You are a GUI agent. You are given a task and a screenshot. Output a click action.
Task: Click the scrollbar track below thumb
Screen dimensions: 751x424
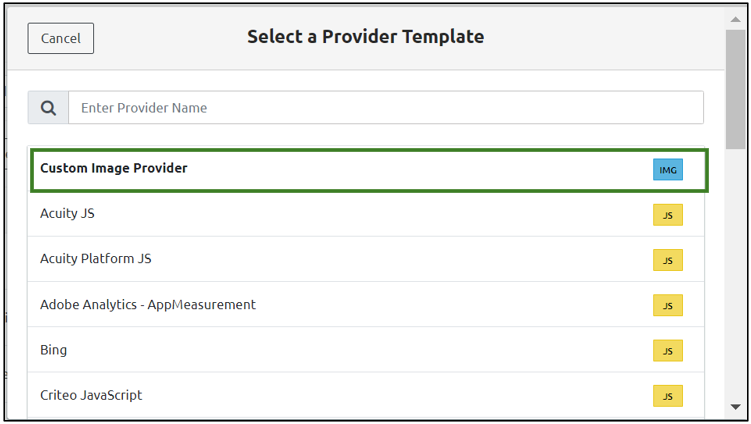[x=736, y=280]
